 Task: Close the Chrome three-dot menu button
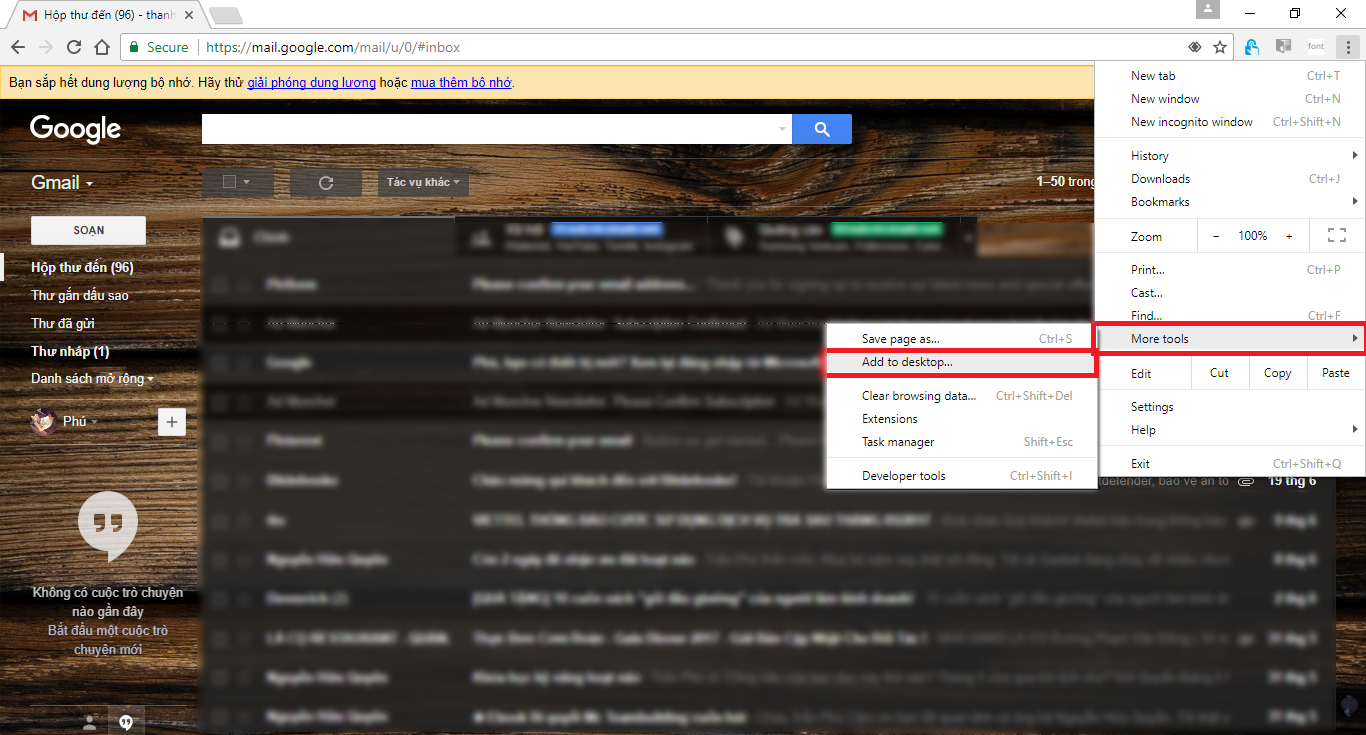pyautogui.click(x=1348, y=47)
